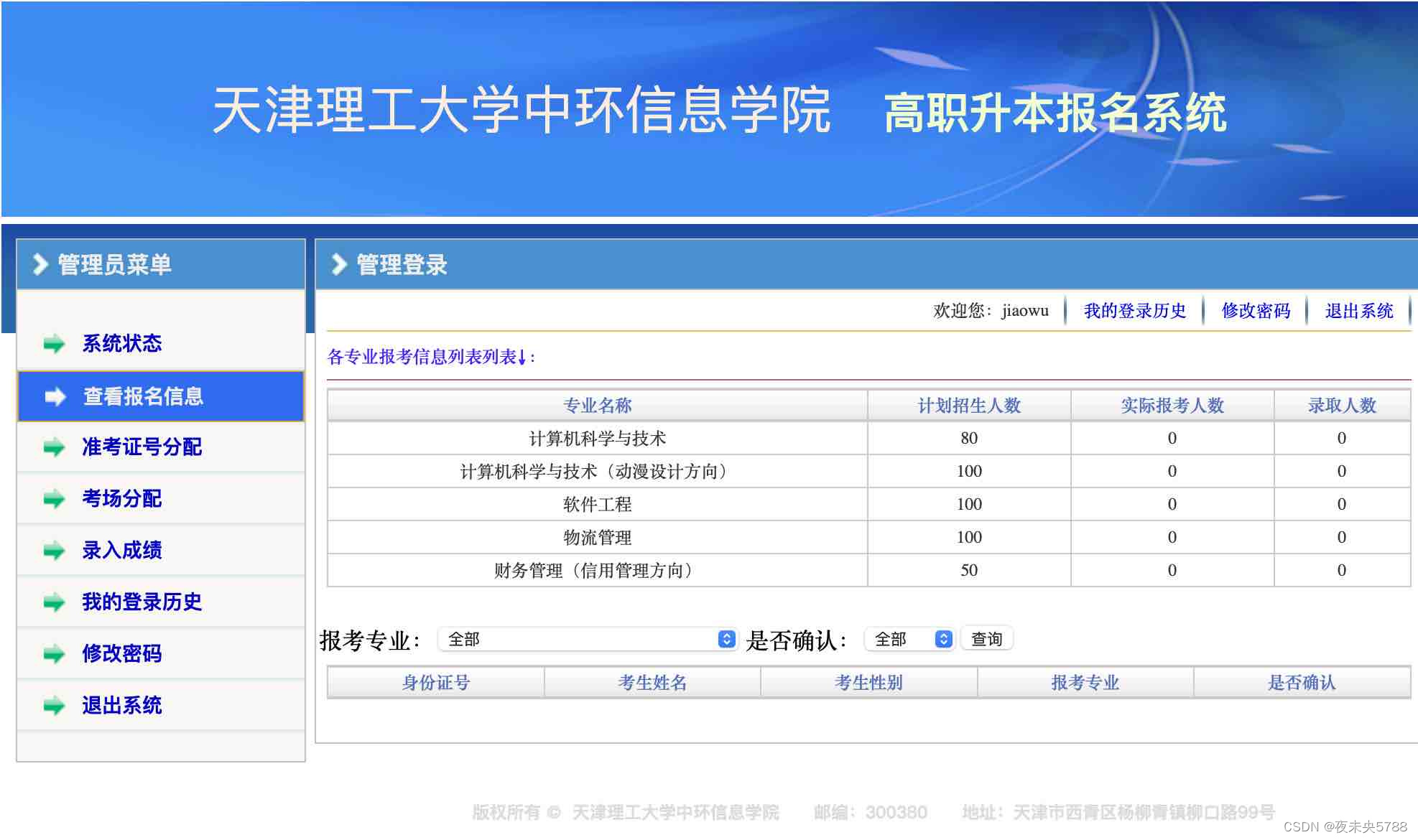The width and height of the screenshot is (1418, 840).
Task: Click 修改密码 link in top bar
Action: click(1256, 311)
